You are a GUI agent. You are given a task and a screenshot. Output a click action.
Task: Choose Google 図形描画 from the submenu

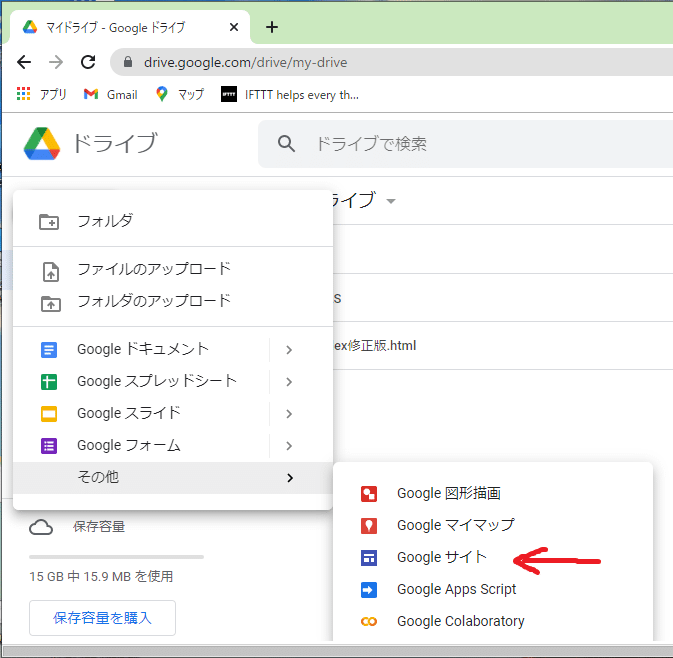pyautogui.click(x=493, y=494)
